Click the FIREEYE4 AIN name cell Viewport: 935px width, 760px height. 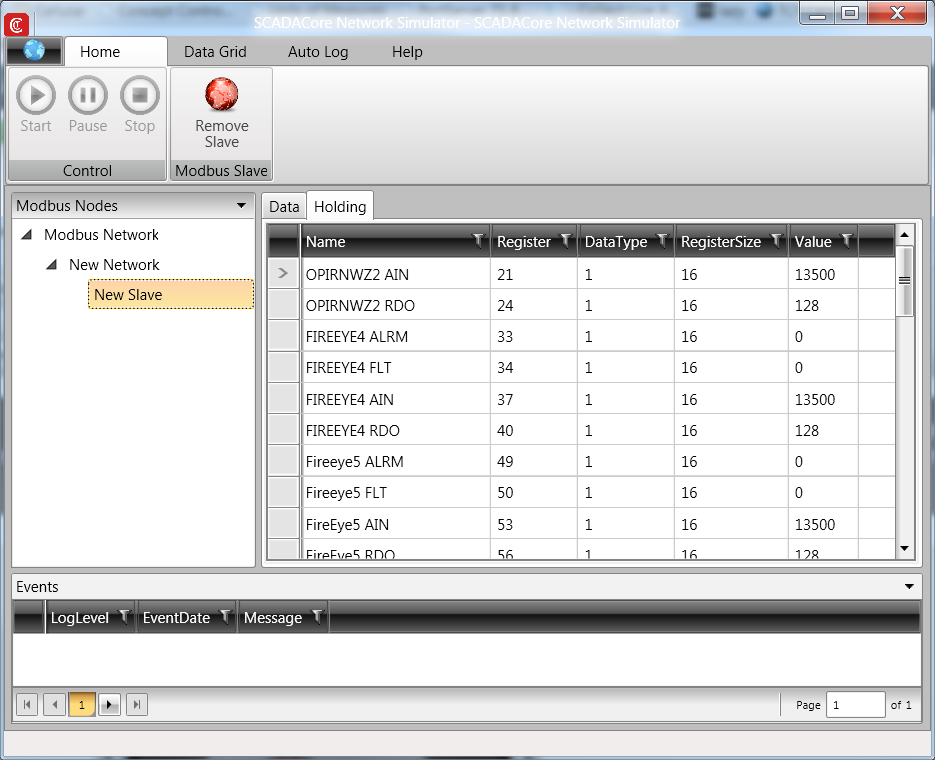pos(396,399)
